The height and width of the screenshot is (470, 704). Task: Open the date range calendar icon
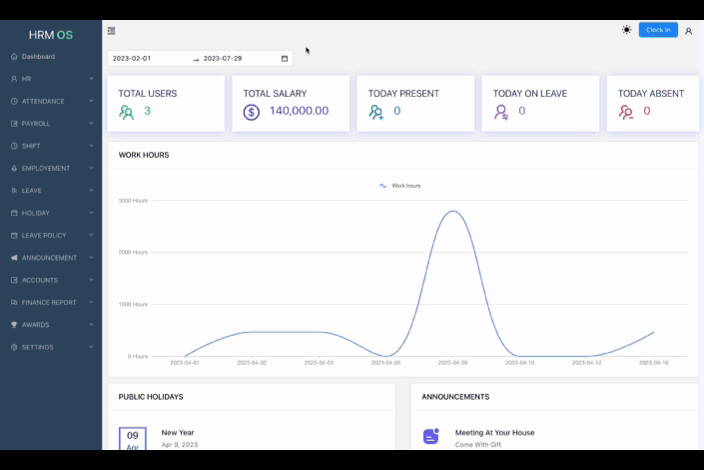pyautogui.click(x=284, y=58)
